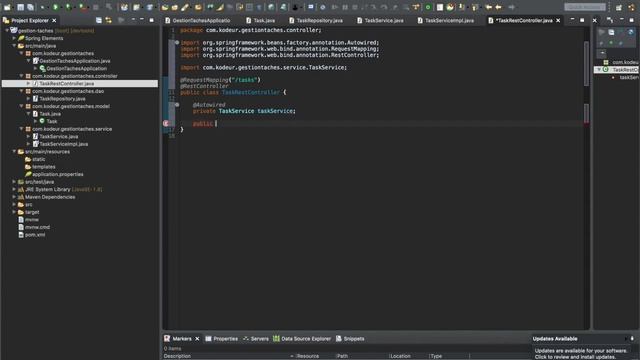The height and width of the screenshot is (360, 640).
Task: Collapse the src/main/java folder
Action: [14, 46]
